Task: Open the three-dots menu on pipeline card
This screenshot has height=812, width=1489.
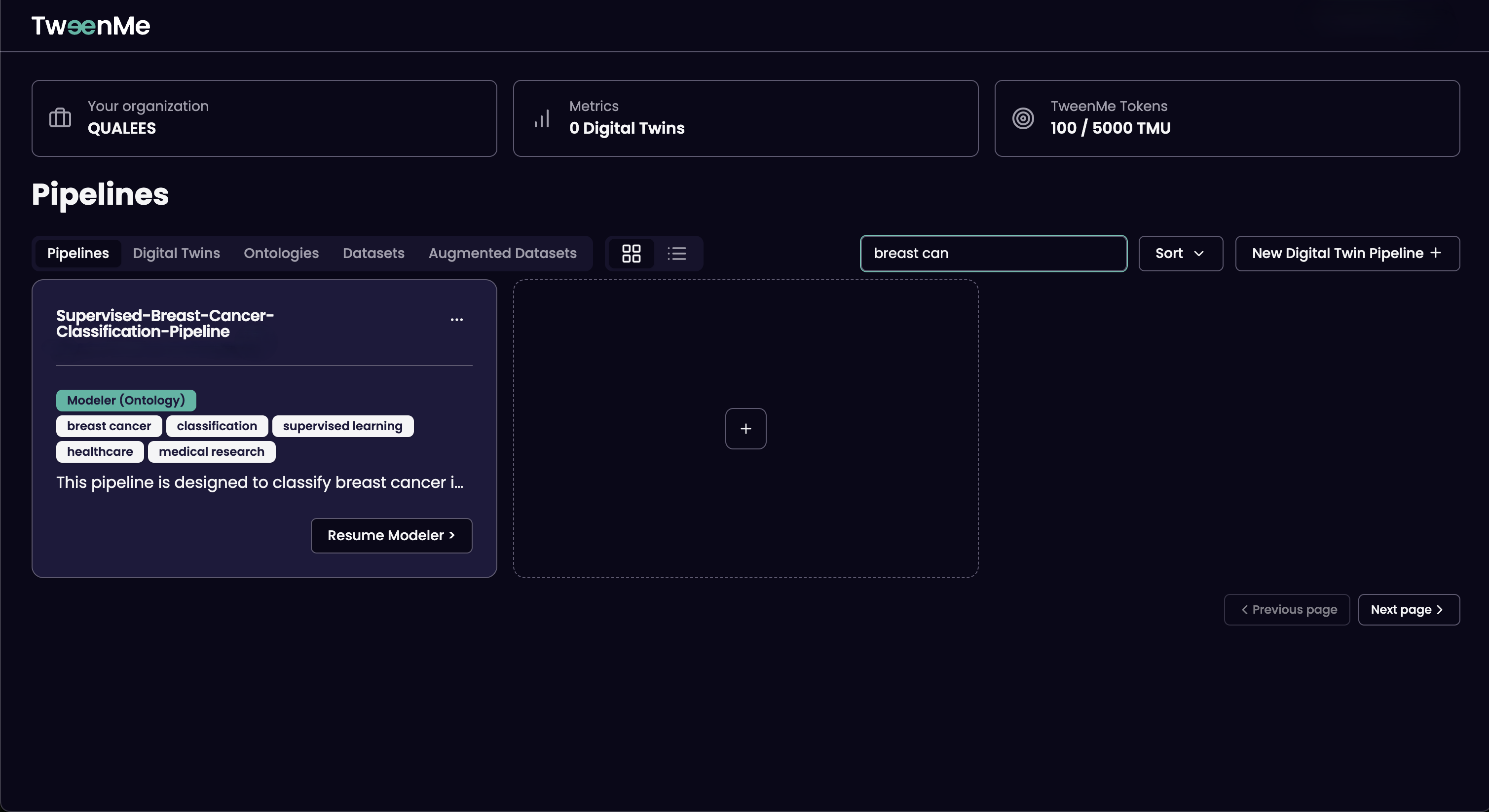Action: [457, 320]
